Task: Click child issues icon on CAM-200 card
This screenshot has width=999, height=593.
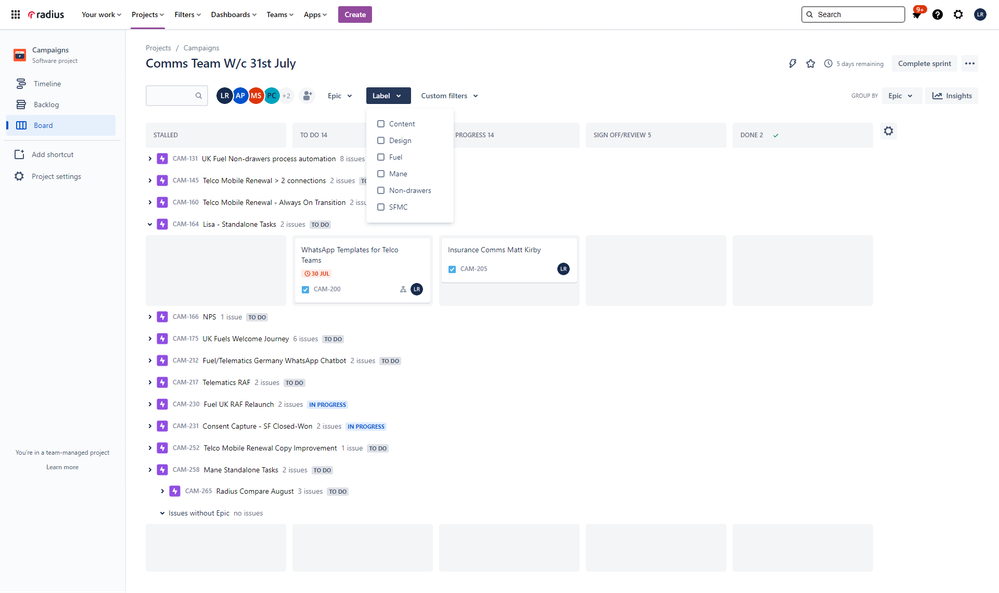Action: (x=403, y=289)
